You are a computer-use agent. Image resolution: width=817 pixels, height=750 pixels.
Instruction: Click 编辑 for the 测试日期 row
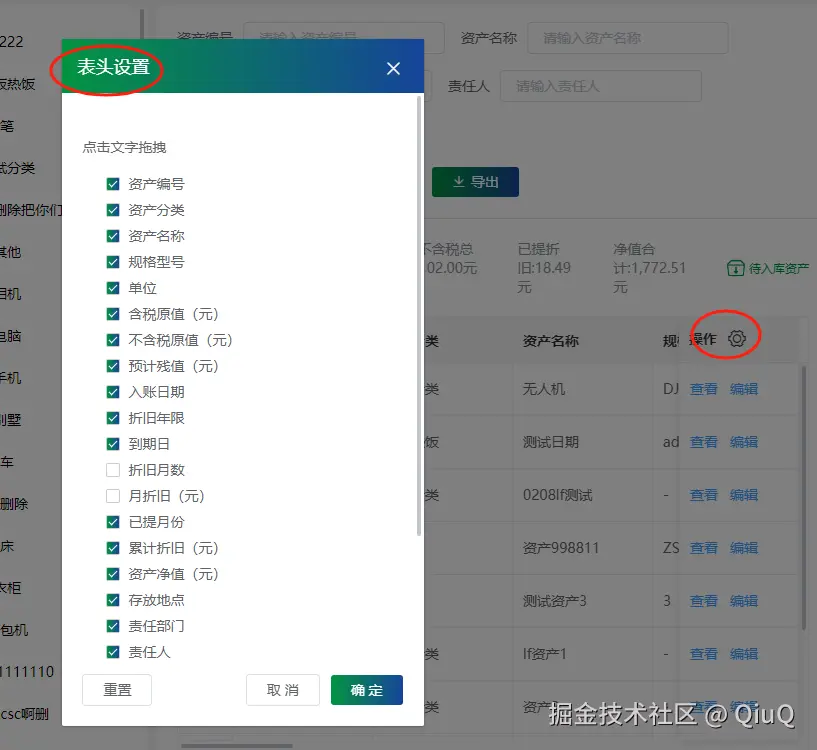tap(744, 442)
